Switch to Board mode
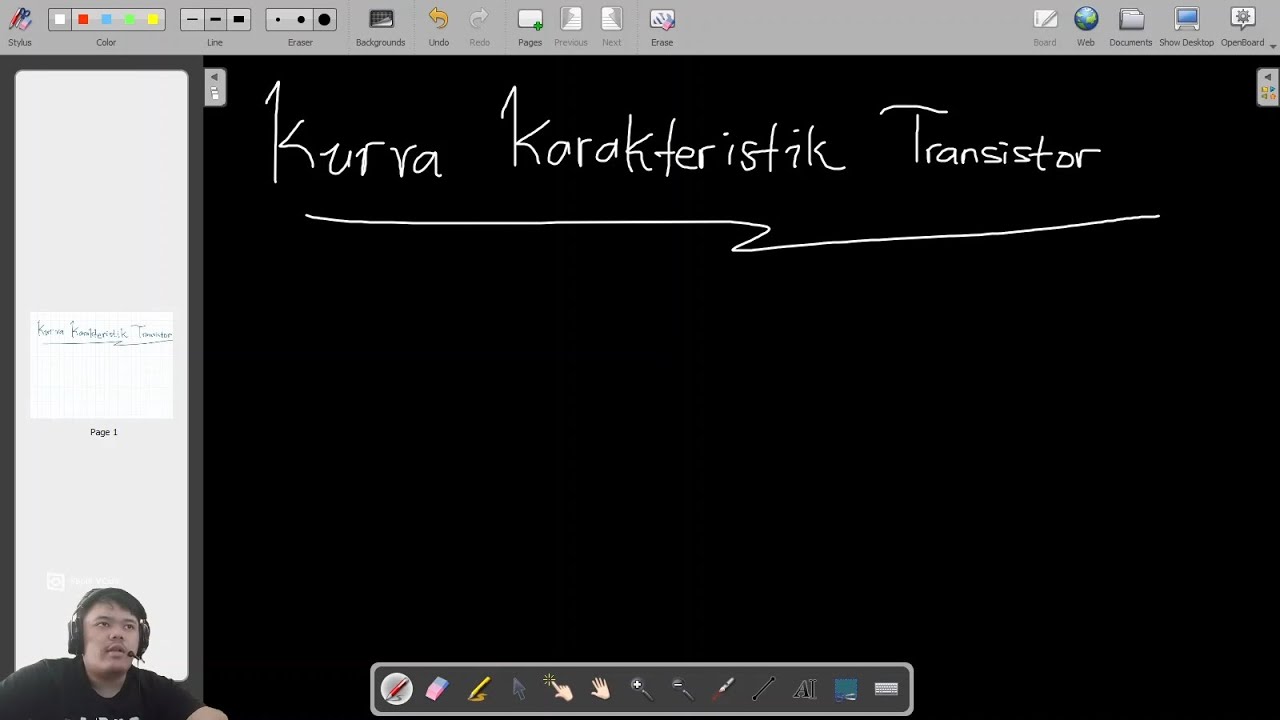Image resolution: width=1280 pixels, height=720 pixels. [x=1045, y=27]
